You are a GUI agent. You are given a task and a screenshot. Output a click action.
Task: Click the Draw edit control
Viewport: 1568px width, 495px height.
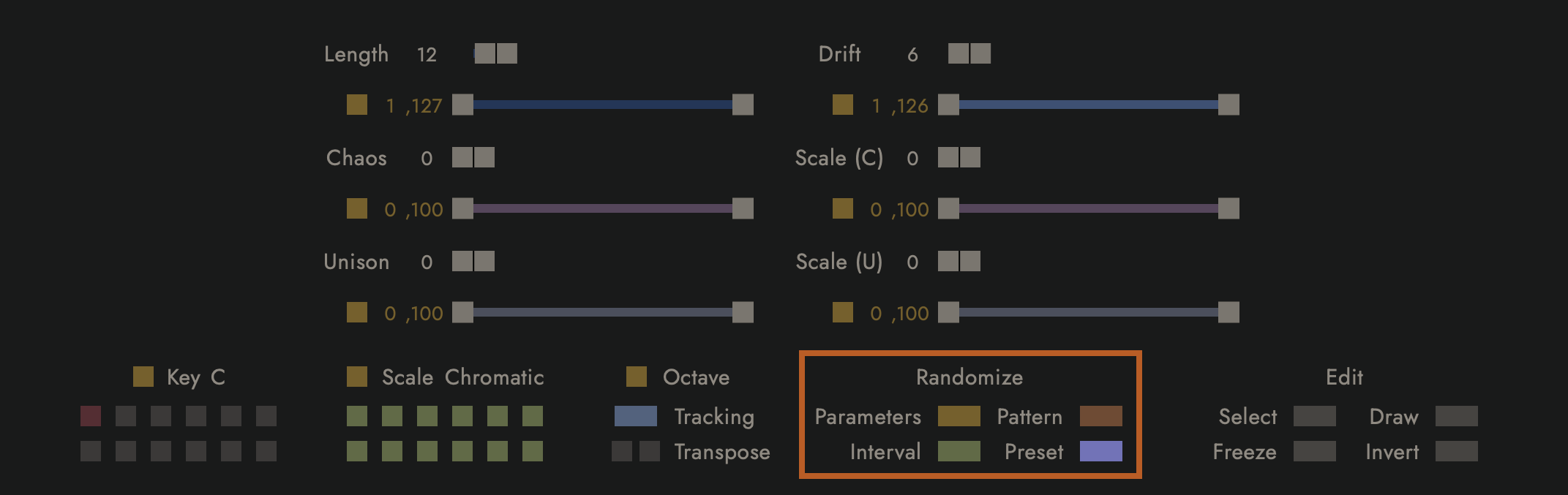(x=1458, y=416)
